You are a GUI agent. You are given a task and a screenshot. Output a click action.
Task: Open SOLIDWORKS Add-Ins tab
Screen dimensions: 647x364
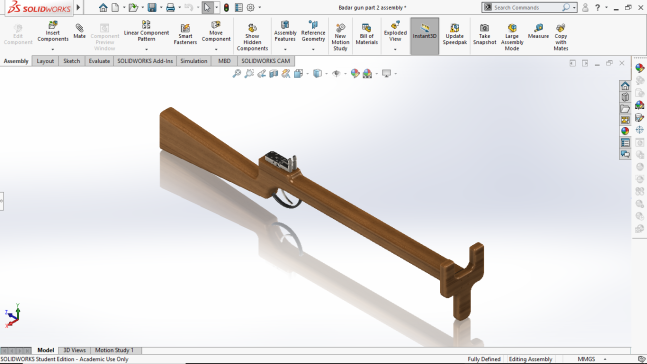145,61
